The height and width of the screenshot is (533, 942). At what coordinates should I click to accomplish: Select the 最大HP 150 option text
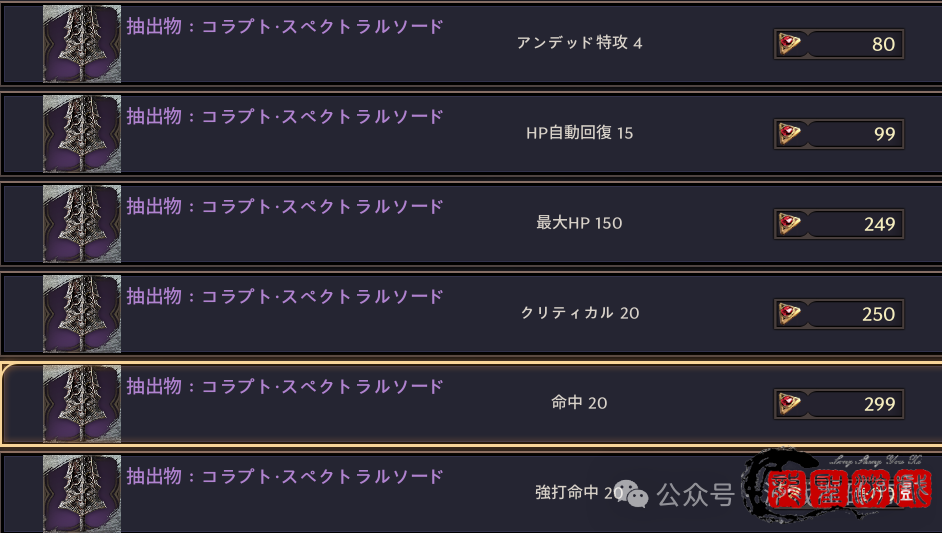click(x=579, y=224)
